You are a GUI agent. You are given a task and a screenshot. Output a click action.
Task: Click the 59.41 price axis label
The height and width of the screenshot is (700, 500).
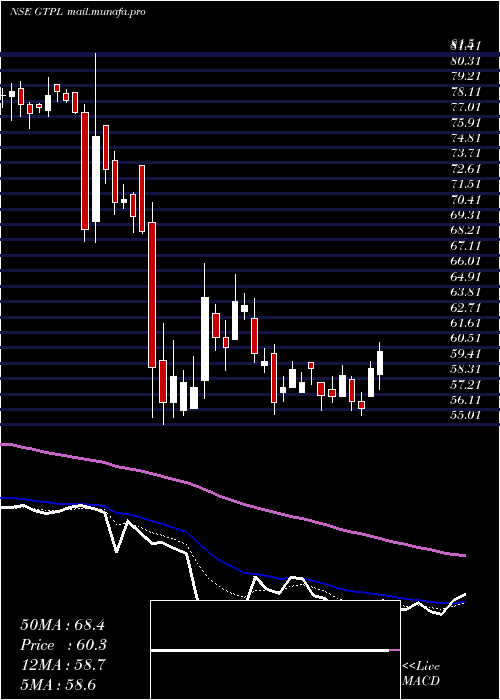point(466,354)
